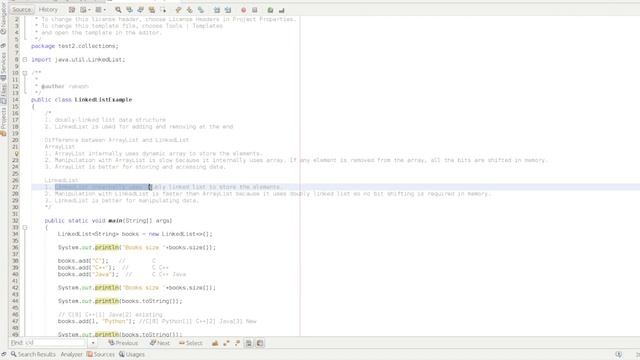This screenshot has width=640, height=360.
Task: Click the Last Edit location icon
Action: (x=72, y=10)
